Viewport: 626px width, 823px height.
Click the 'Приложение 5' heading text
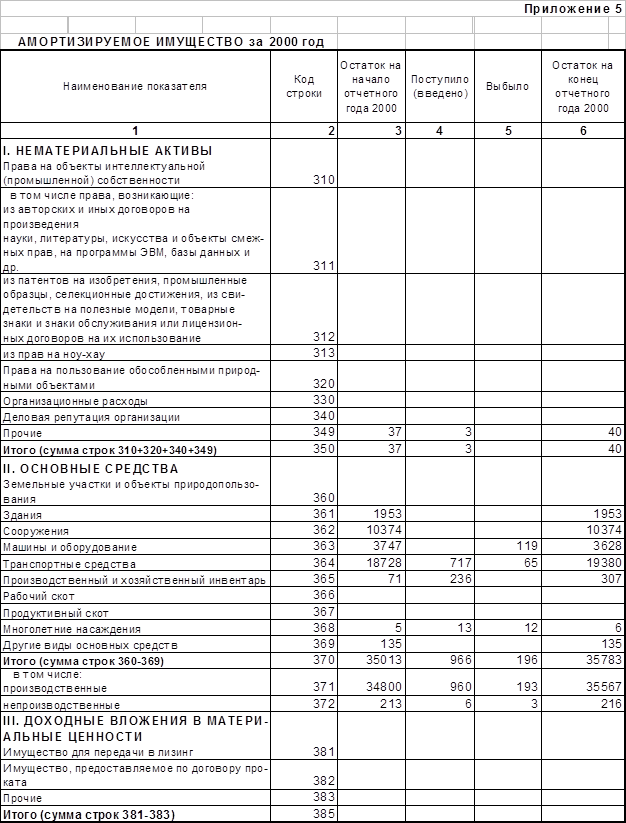(x=574, y=9)
